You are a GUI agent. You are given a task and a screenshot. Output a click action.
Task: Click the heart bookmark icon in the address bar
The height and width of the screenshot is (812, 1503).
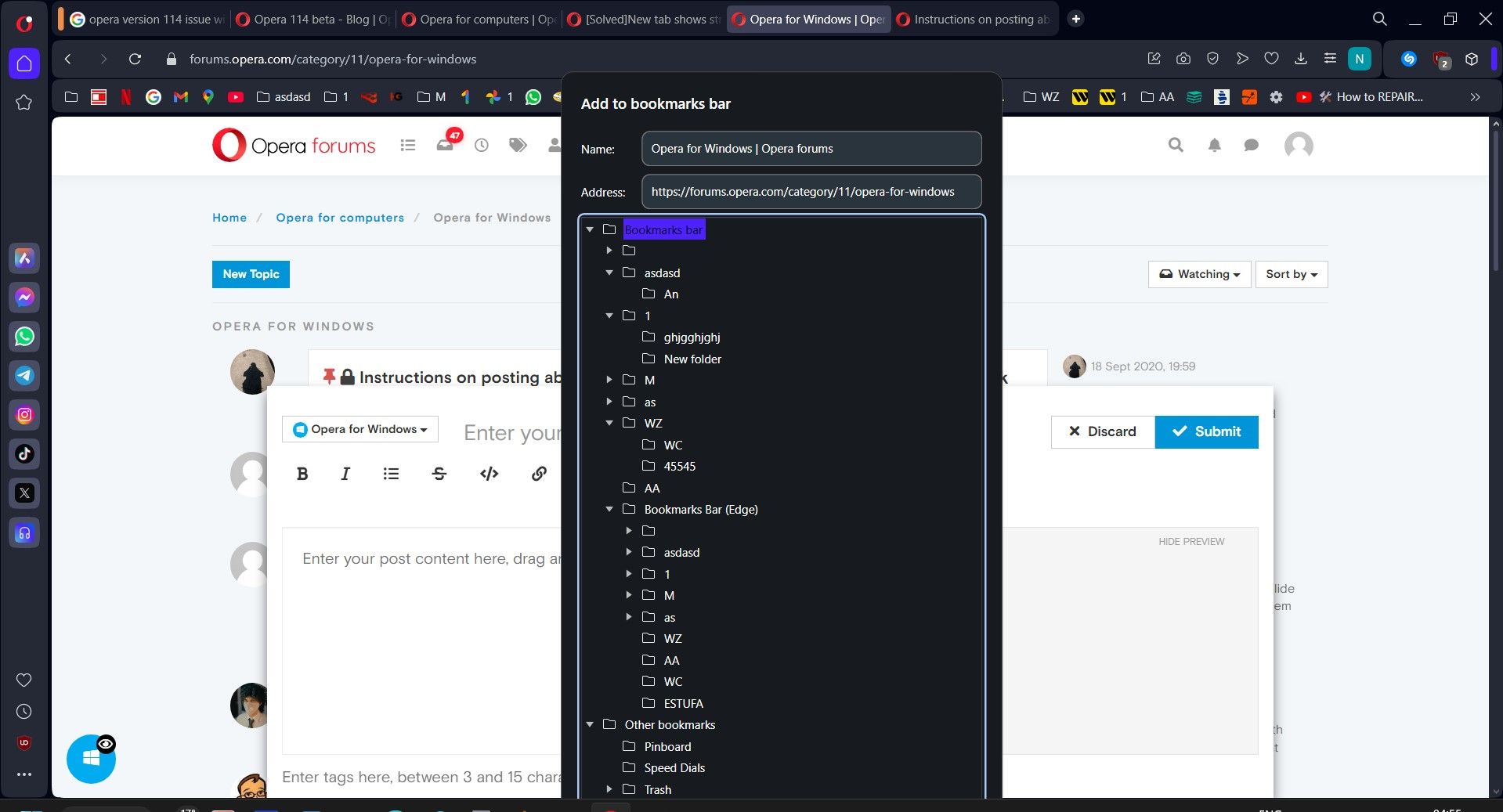[x=1272, y=59]
